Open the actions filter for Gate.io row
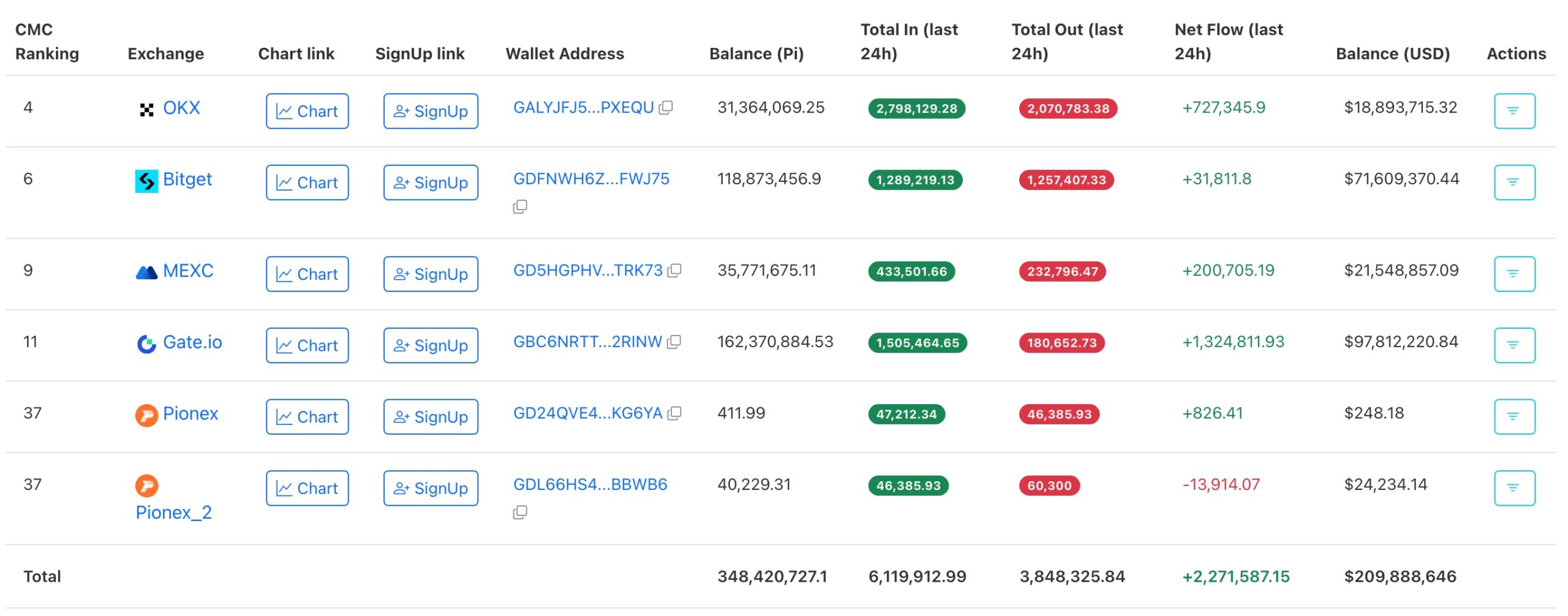1568x616 pixels. tap(1513, 345)
